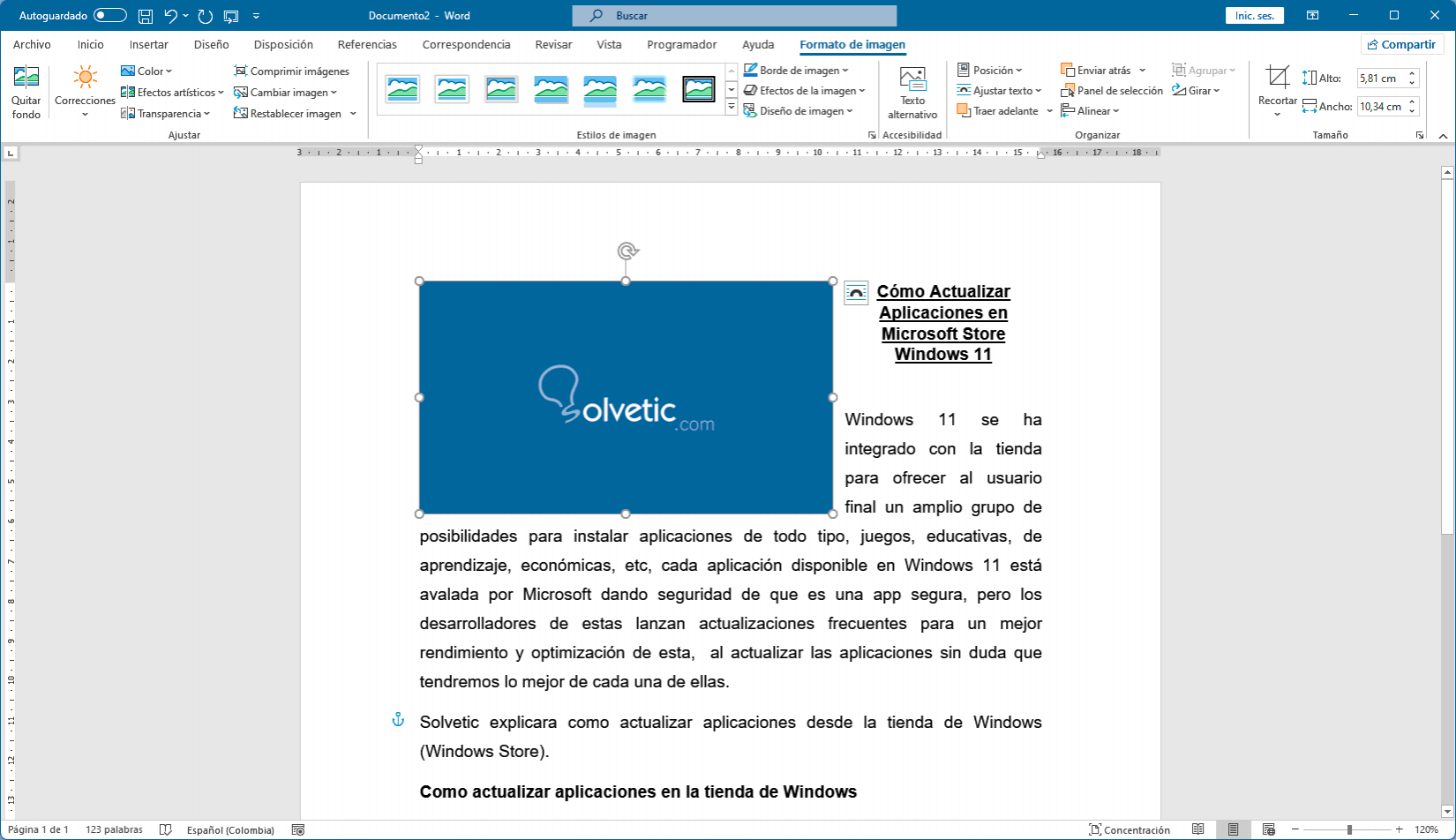Screen dimensions: 1456x840
Task: Click Cambiar imagen
Action: (285, 92)
